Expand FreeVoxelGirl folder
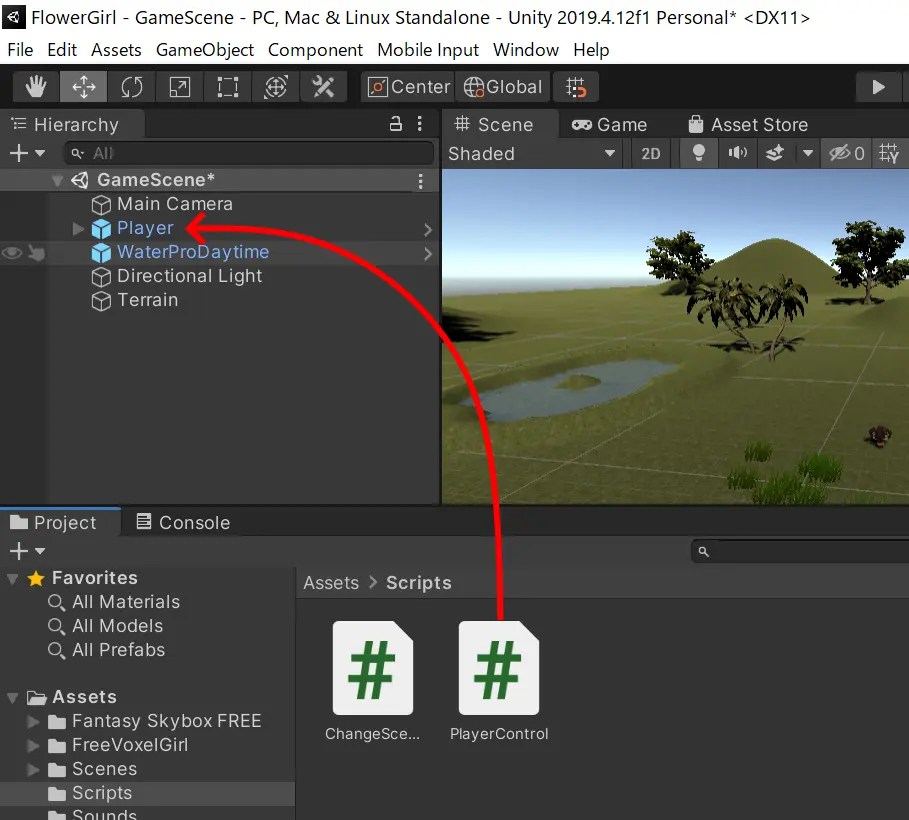909x820 pixels. click(33, 746)
